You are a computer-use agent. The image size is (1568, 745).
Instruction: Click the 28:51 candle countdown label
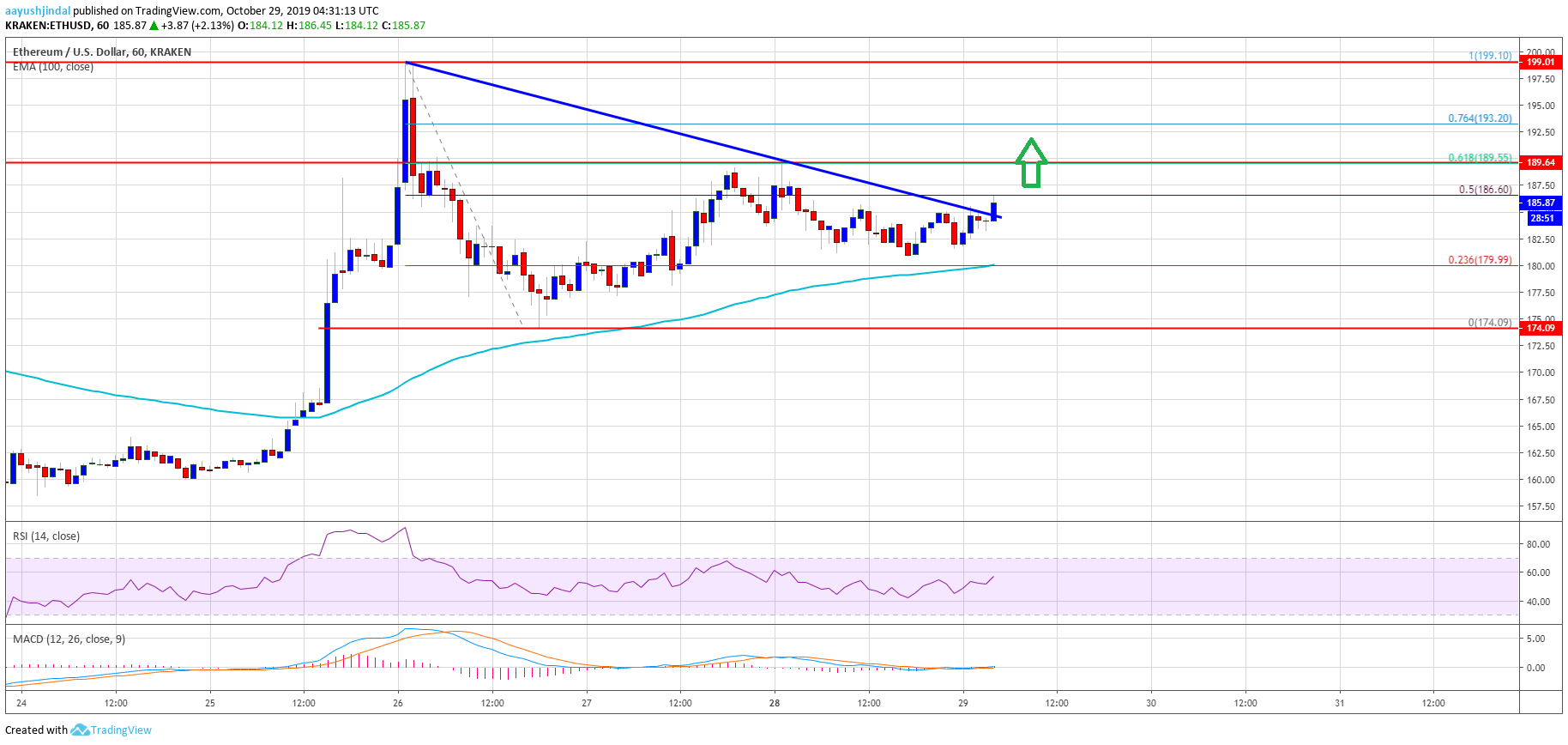[x=1541, y=218]
